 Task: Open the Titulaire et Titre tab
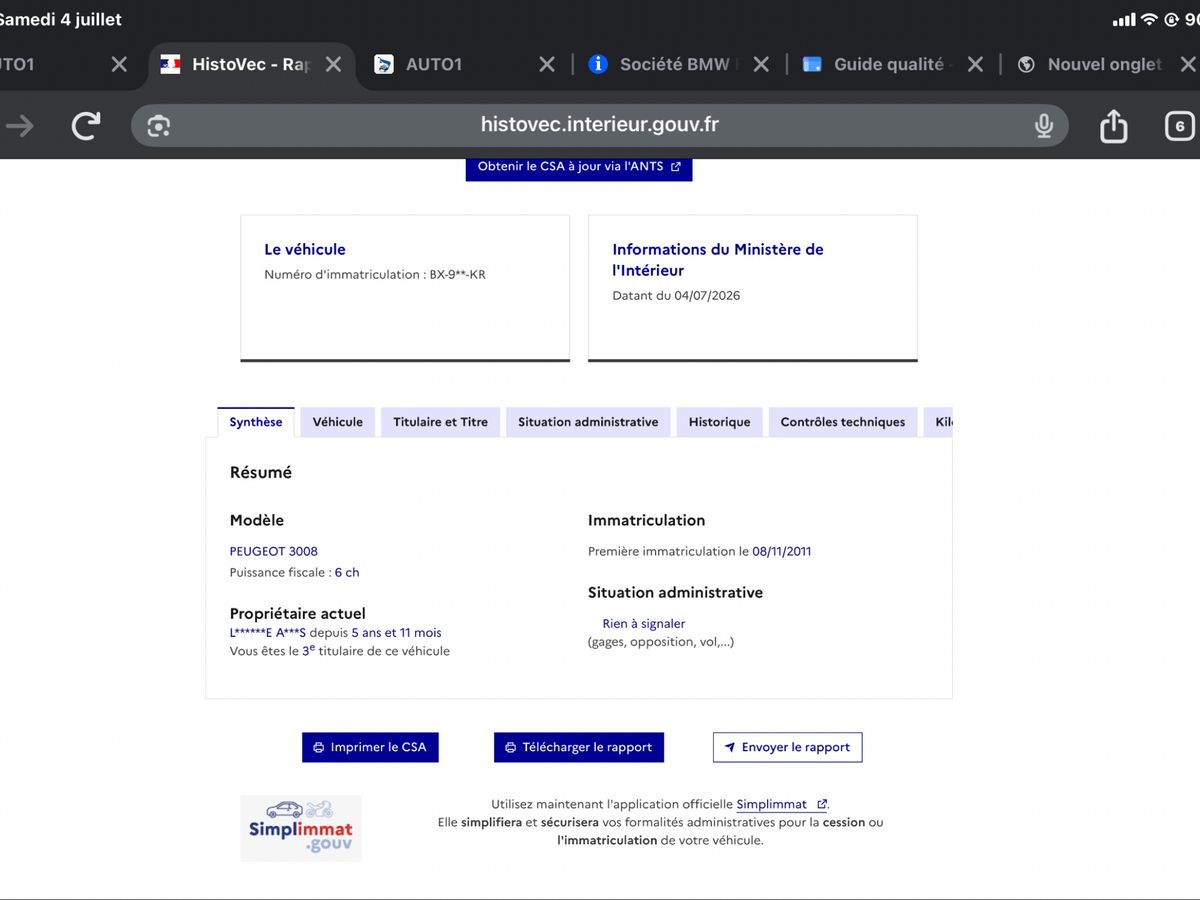(441, 422)
